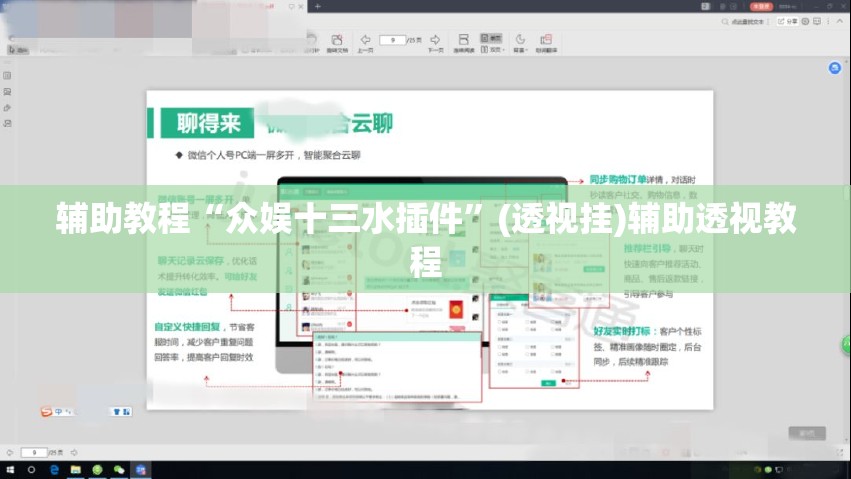
Task: Collapse the ribbon with the up chevron
Action: tap(840, 21)
